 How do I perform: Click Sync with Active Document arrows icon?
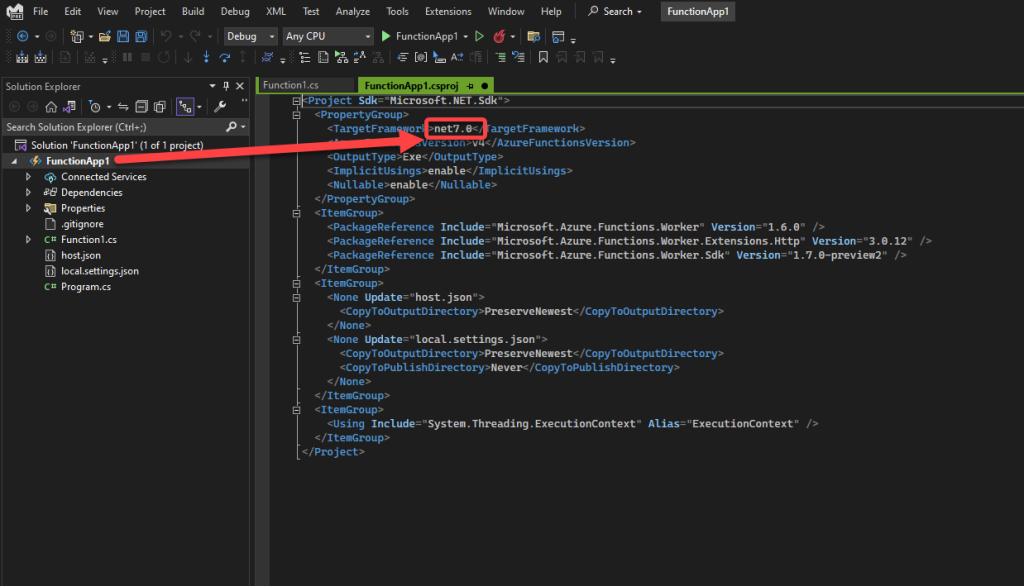point(123,106)
